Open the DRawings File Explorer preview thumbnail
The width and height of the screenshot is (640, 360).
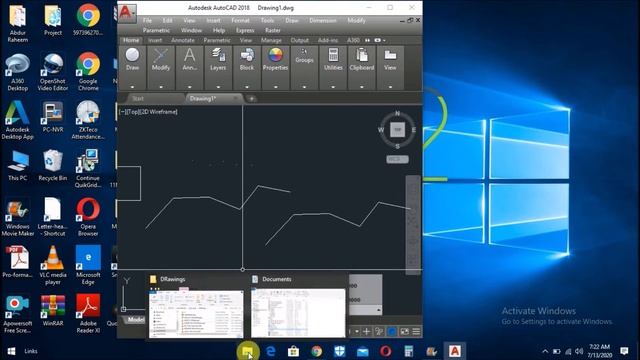point(196,313)
